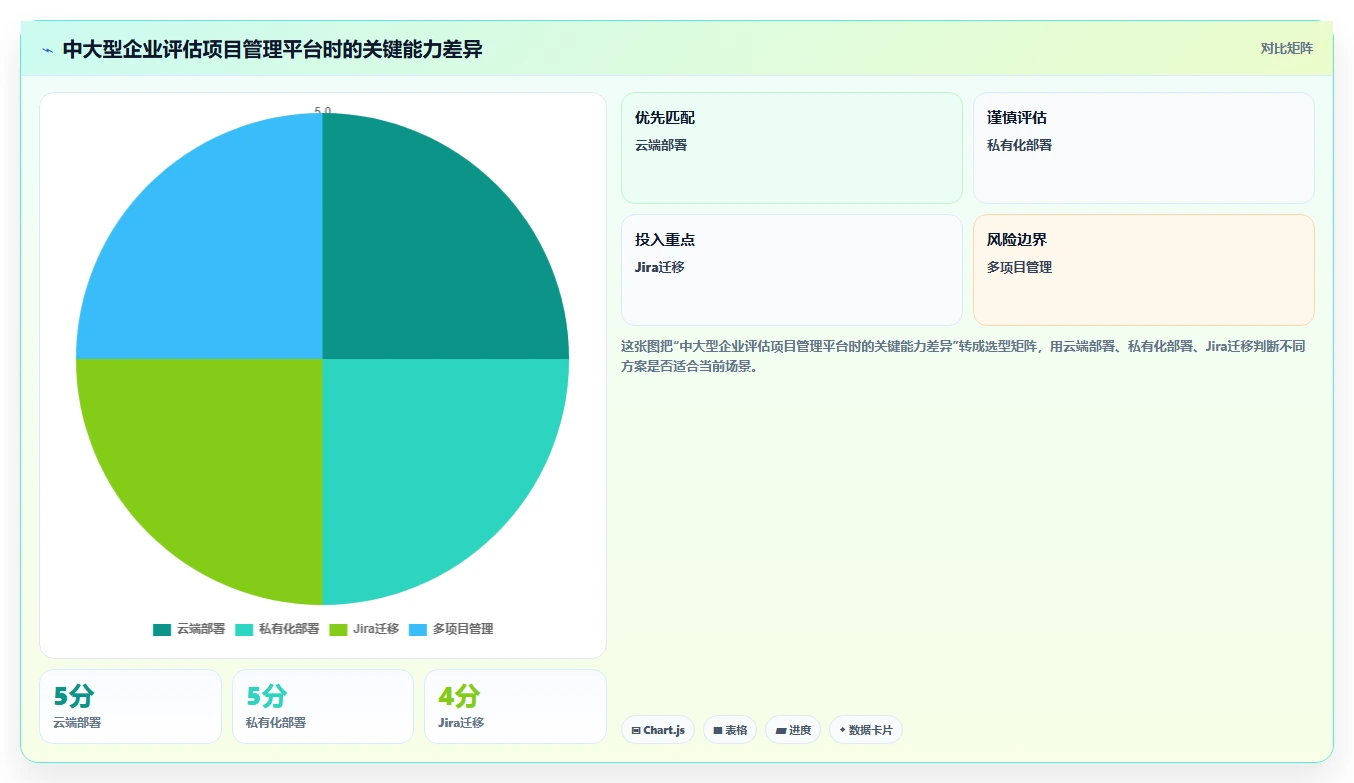Image resolution: width=1354 pixels, height=783 pixels.
Task: Open the 优先匹配 matrix card
Action: 791,148
